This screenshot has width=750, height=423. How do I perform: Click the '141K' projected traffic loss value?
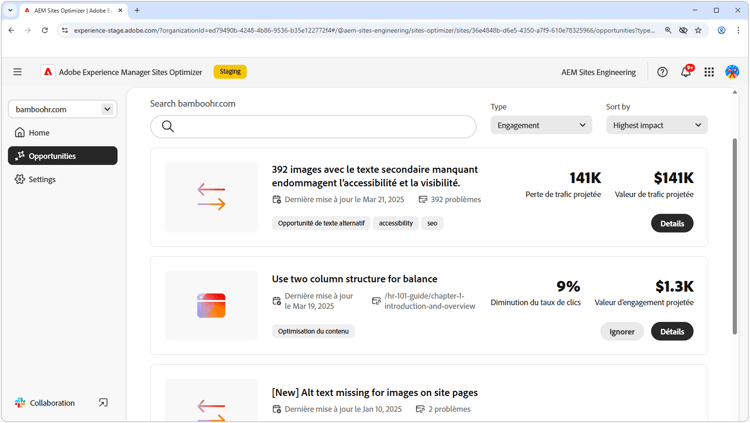pyautogui.click(x=585, y=178)
